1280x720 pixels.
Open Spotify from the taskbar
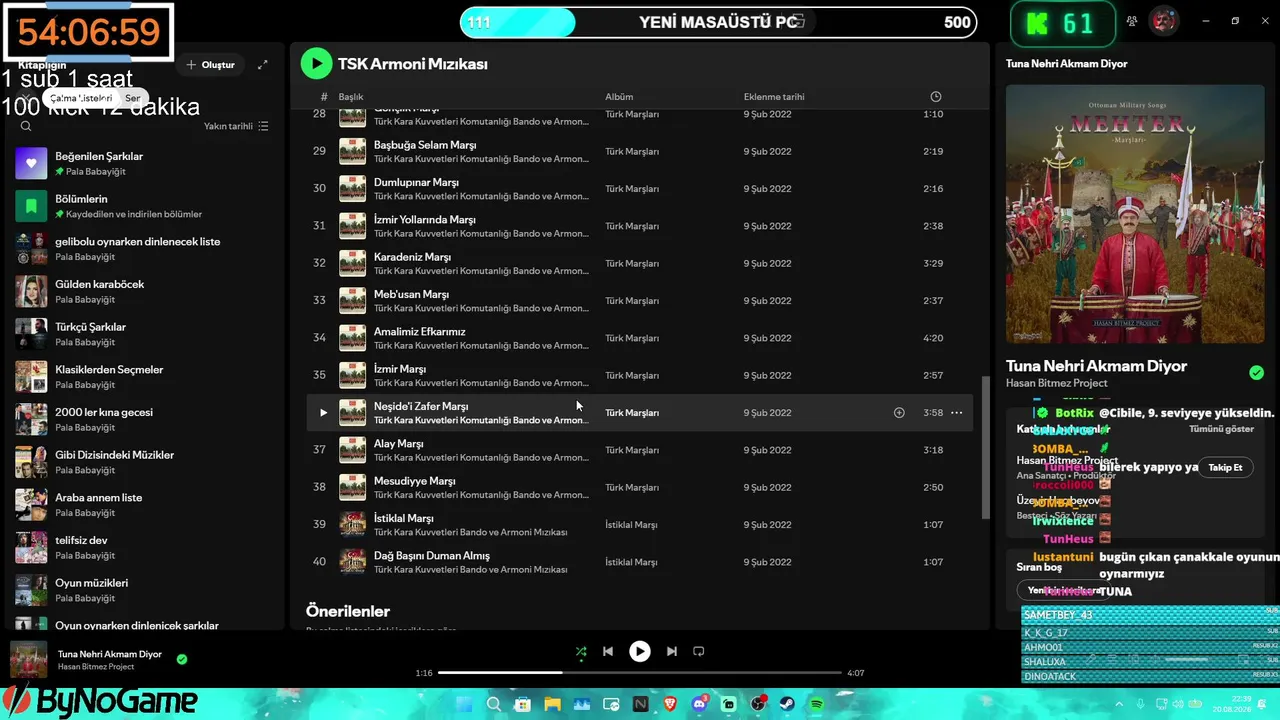(817, 705)
